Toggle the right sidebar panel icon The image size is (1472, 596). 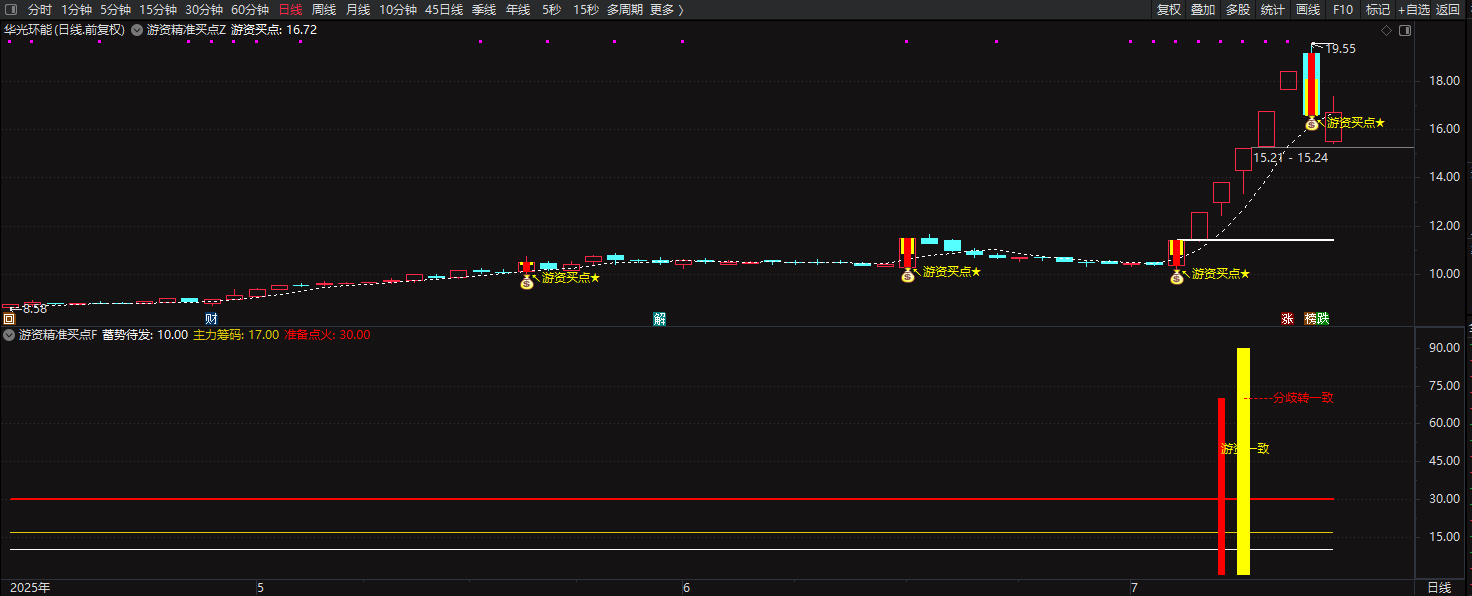(1405, 31)
